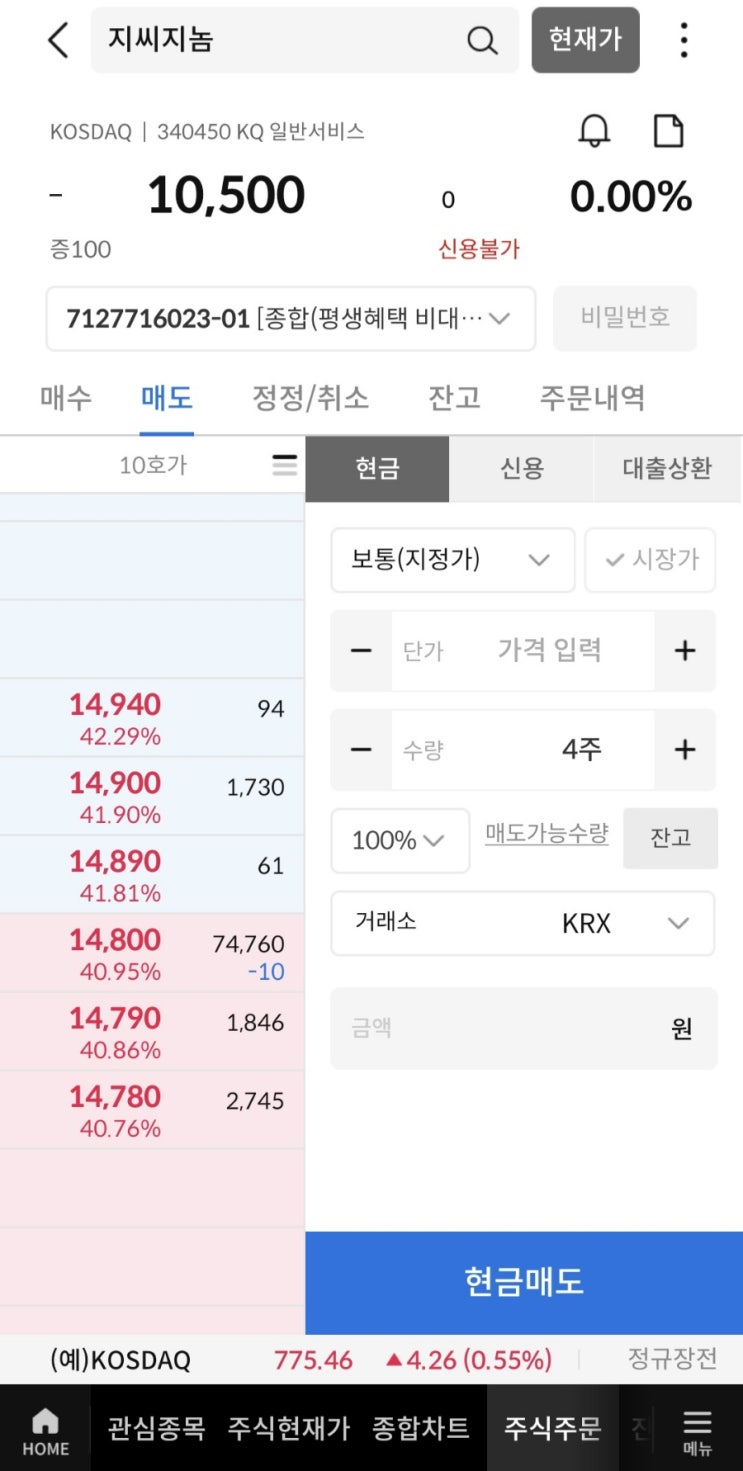Tap the back arrow icon

coord(59,41)
